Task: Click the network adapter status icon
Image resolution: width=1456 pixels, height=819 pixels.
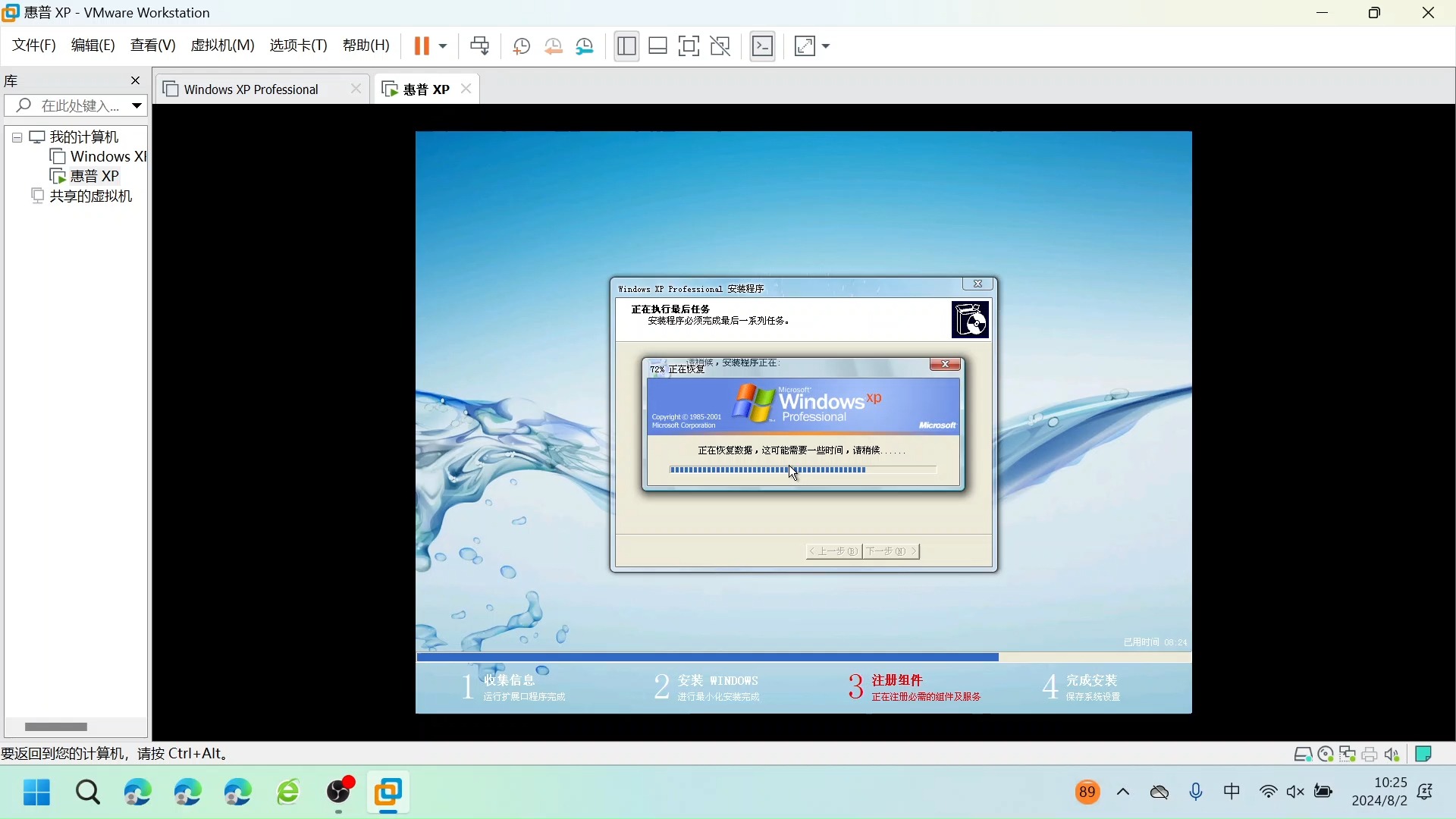Action: pyautogui.click(x=1348, y=755)
